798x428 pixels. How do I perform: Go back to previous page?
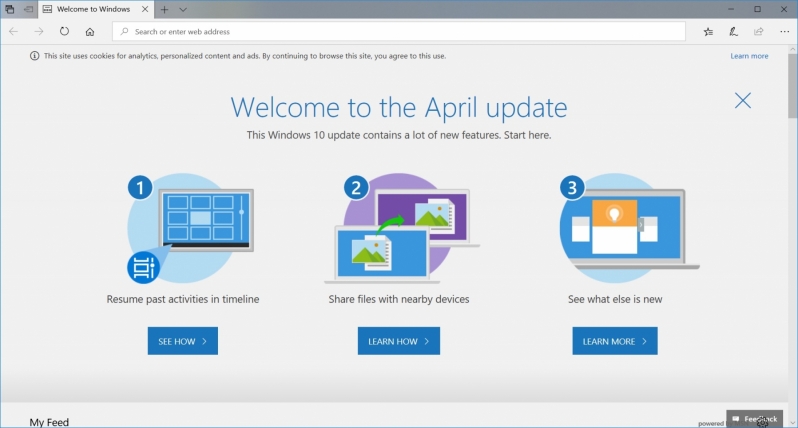(x=13, y=32)
